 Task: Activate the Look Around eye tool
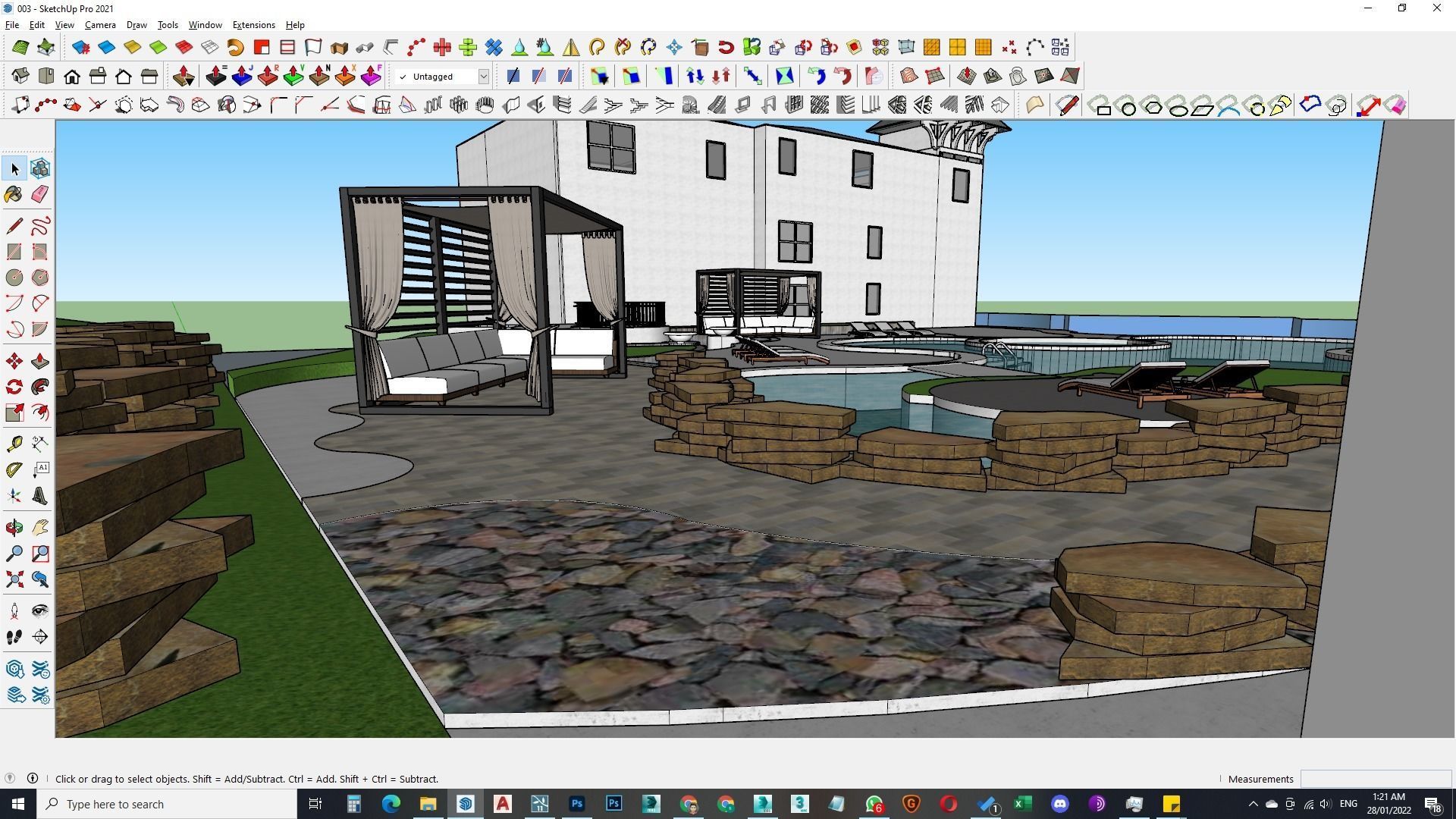[x=40, y=611]
